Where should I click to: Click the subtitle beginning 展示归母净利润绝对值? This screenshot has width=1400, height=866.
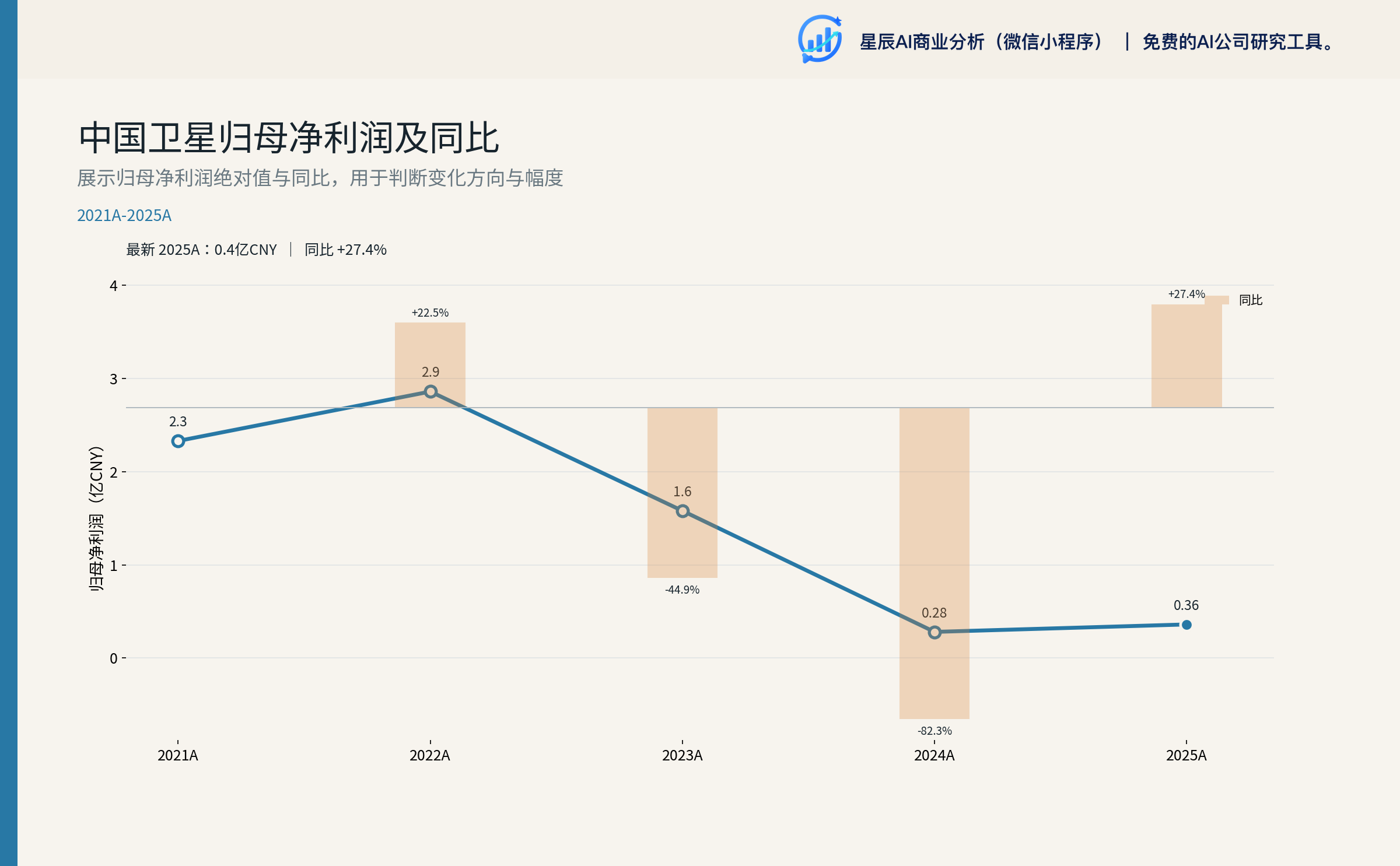pos(320,178)
